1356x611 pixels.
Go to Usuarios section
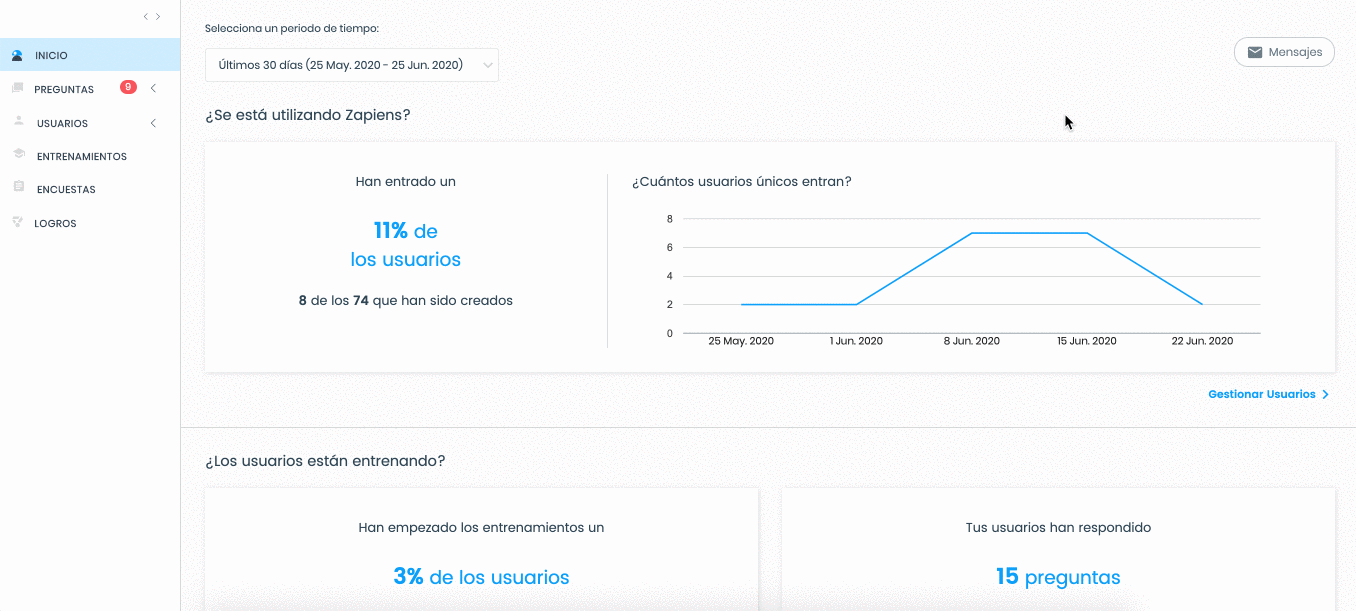coord(62,123)
